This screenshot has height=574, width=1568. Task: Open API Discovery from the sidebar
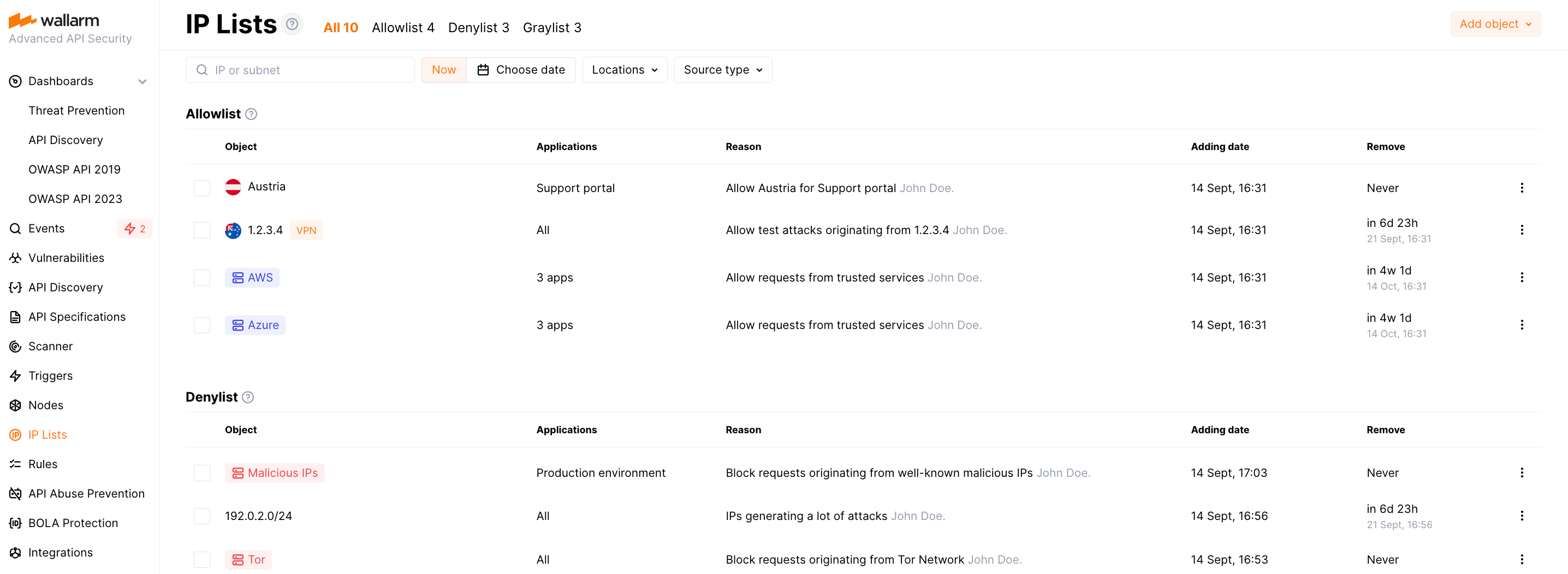[65, 287]
